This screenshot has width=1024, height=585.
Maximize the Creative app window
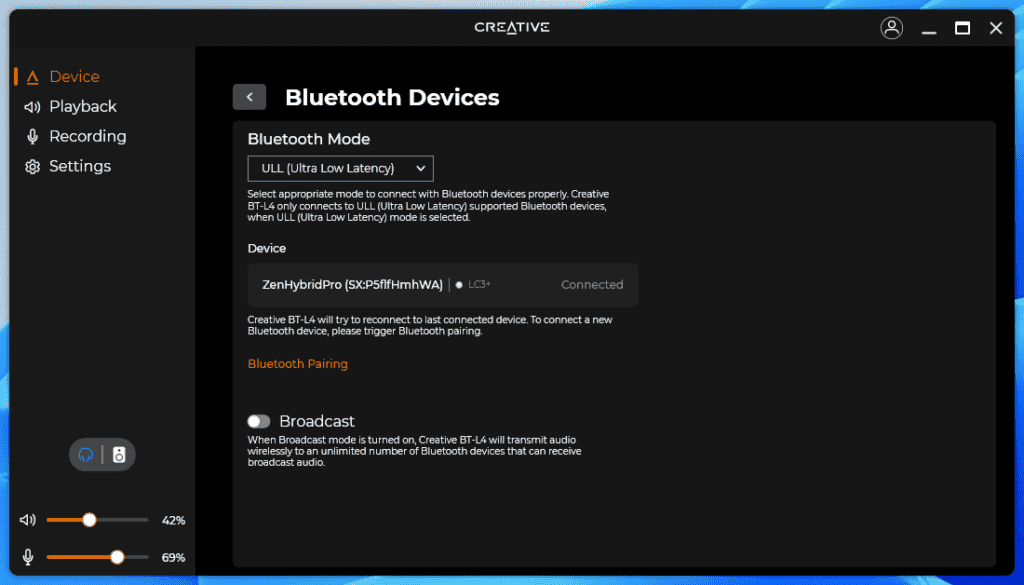click(962, 28)
